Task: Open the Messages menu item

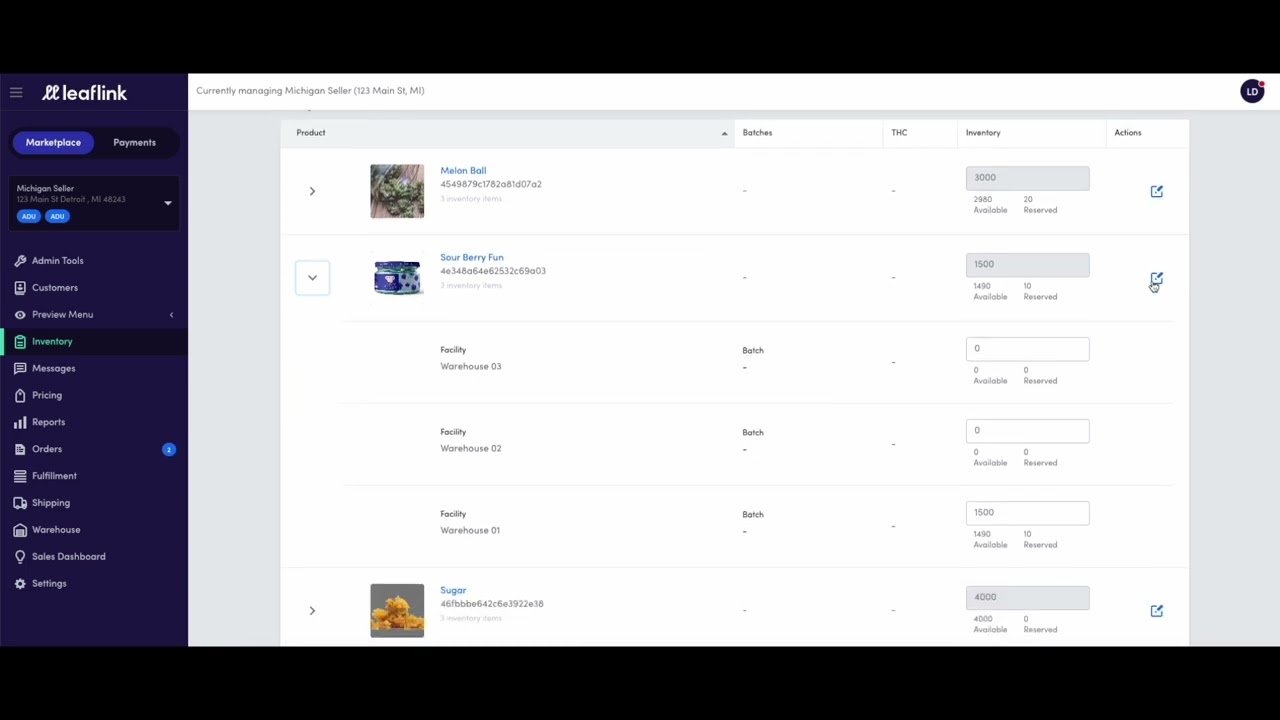Action: pos(54,369)
